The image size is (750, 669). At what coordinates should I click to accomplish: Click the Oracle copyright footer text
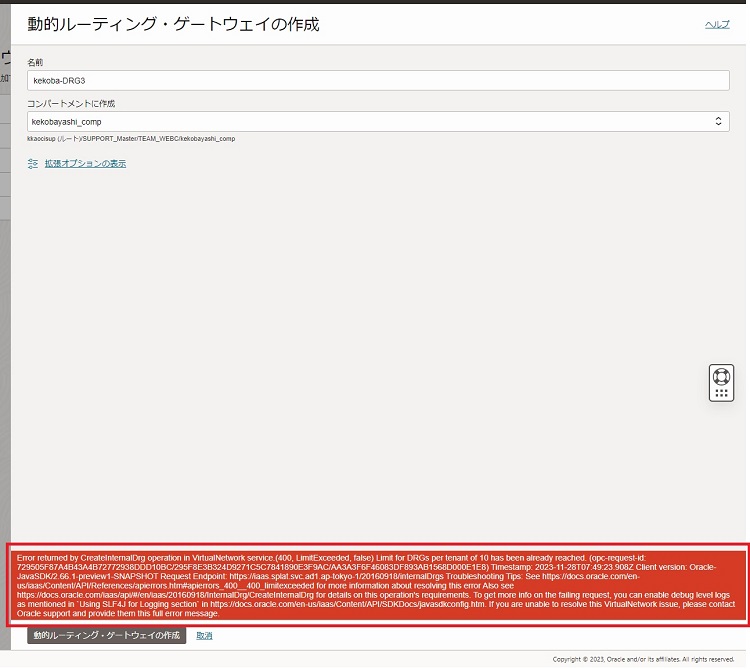pos(643,659)
